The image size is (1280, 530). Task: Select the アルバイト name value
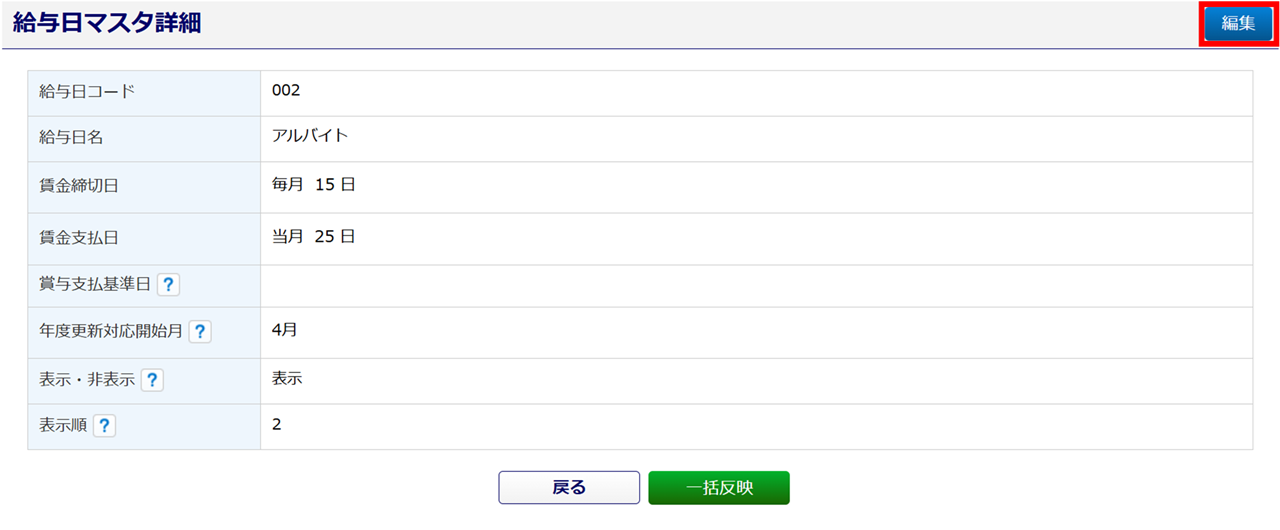tap(310, 136)
